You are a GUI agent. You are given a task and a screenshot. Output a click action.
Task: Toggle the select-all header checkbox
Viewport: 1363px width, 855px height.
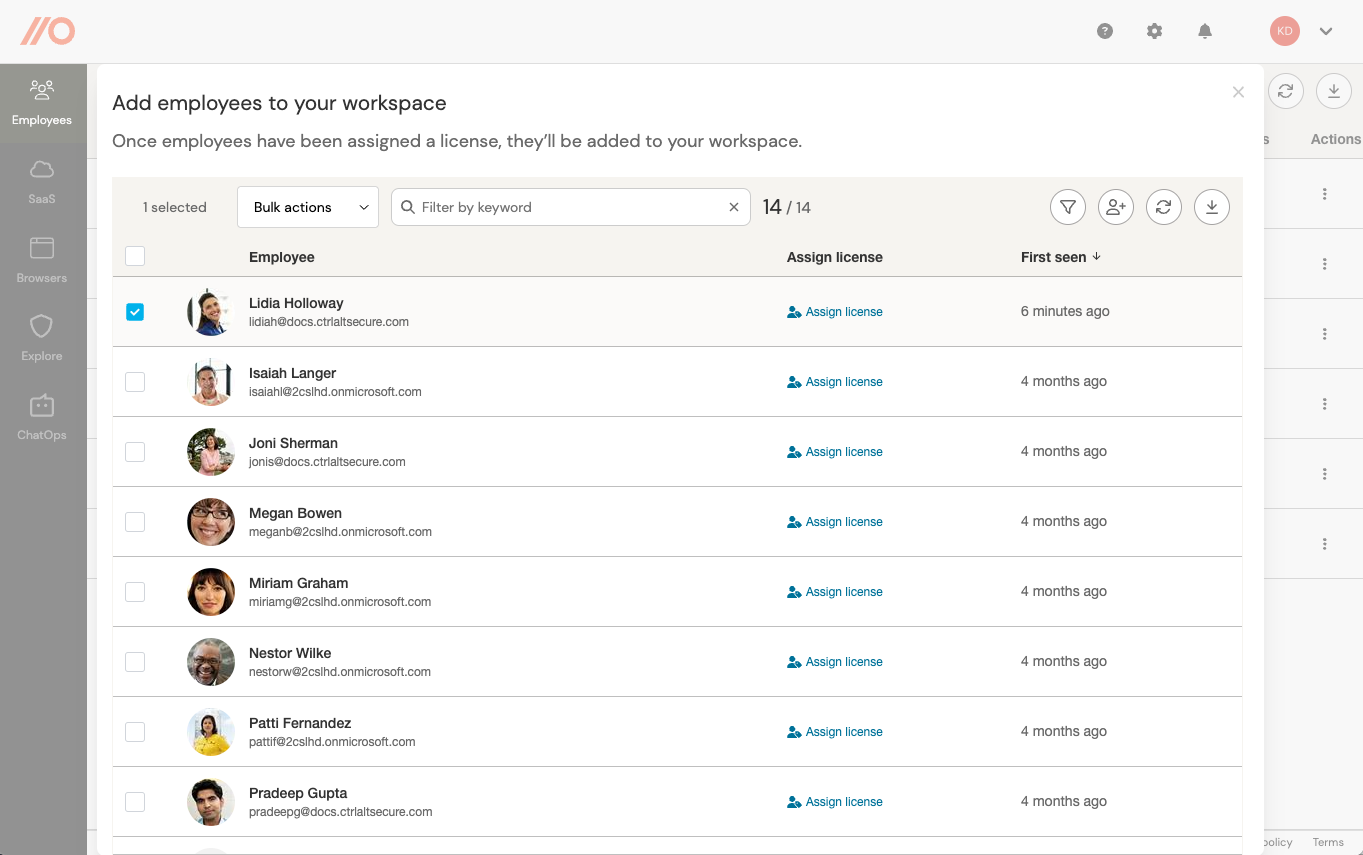click(135, 257)
